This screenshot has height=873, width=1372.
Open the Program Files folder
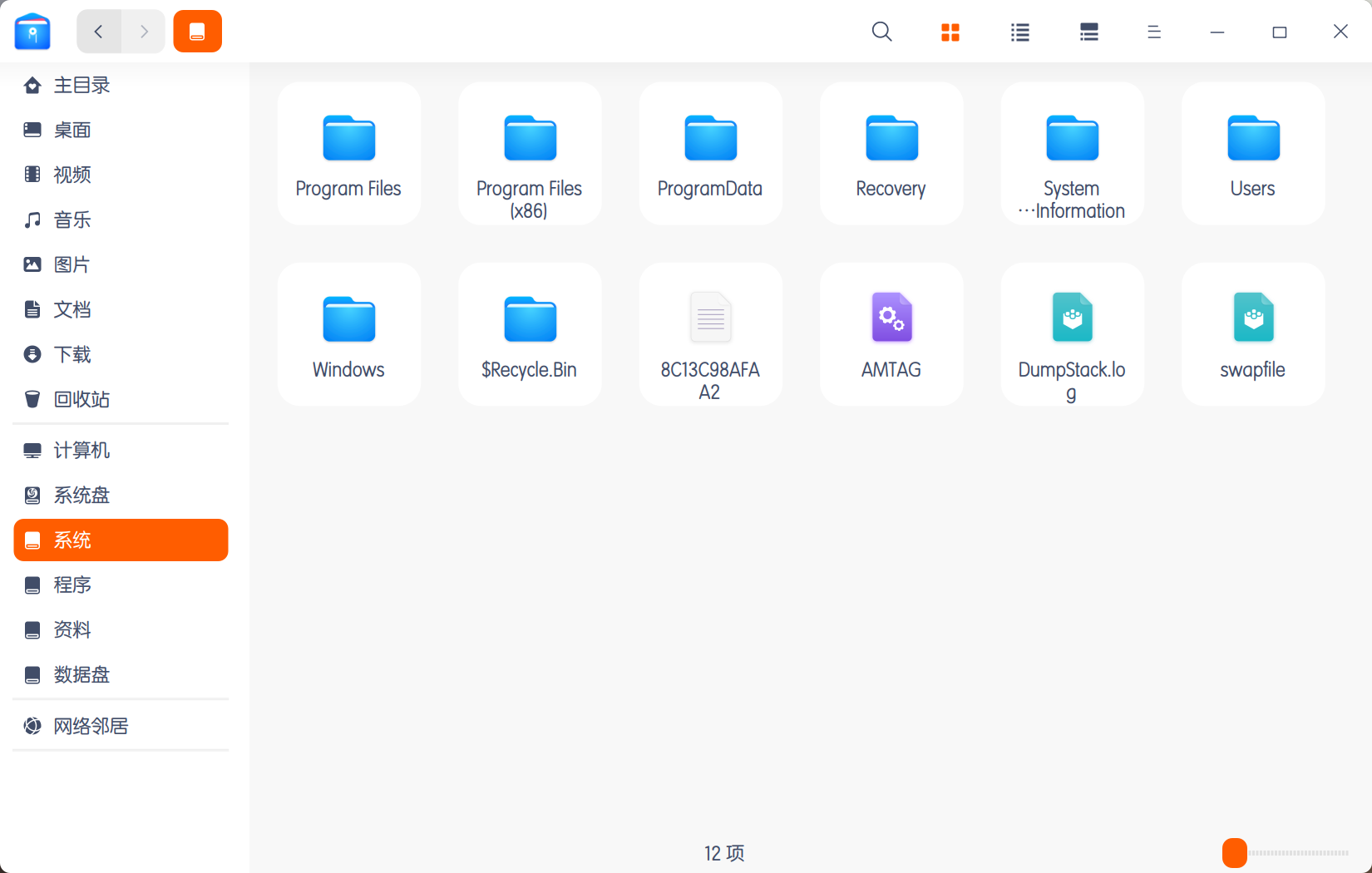pos(348,153)
